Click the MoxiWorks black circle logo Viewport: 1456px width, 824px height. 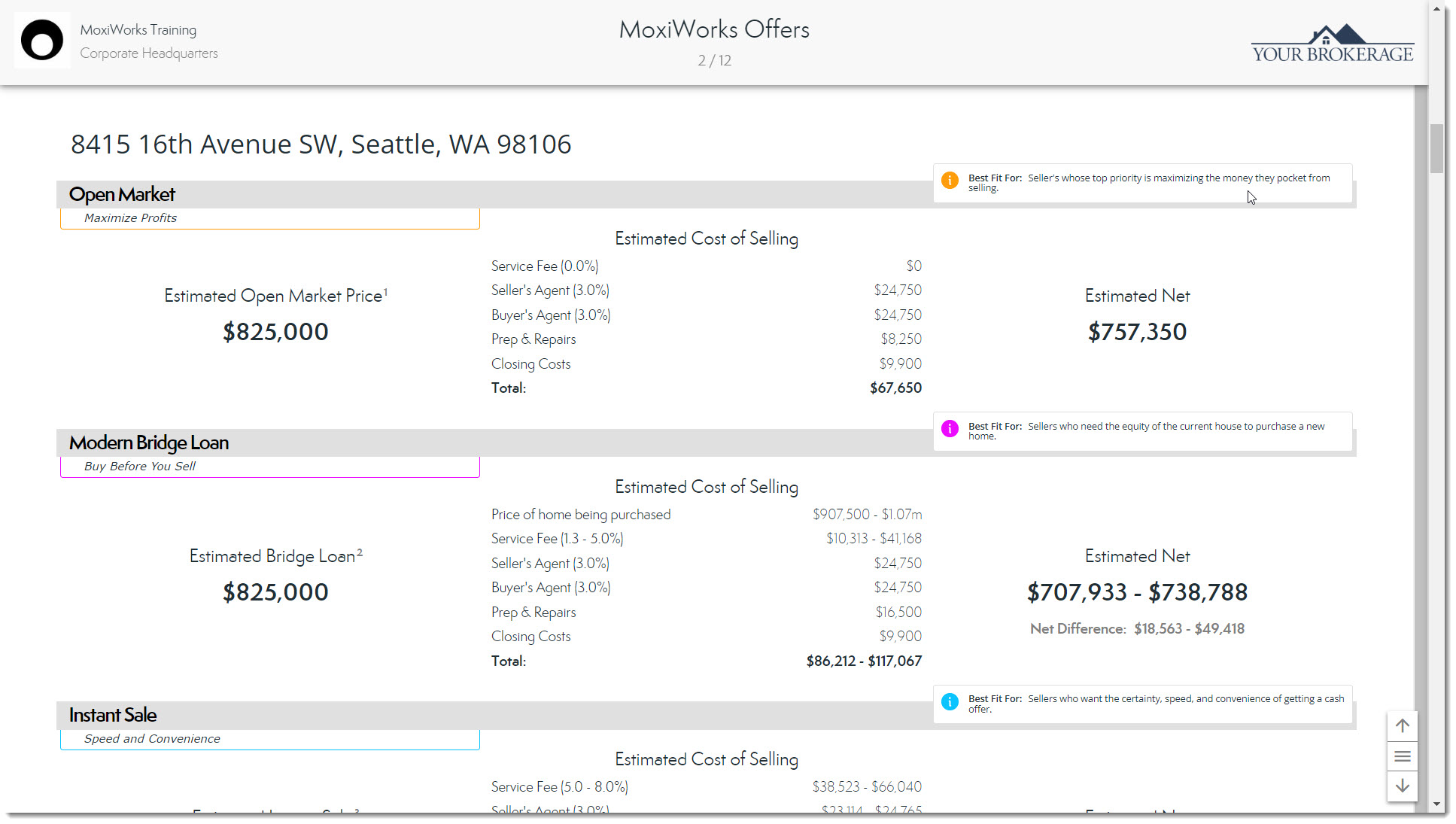click(42, 41)
